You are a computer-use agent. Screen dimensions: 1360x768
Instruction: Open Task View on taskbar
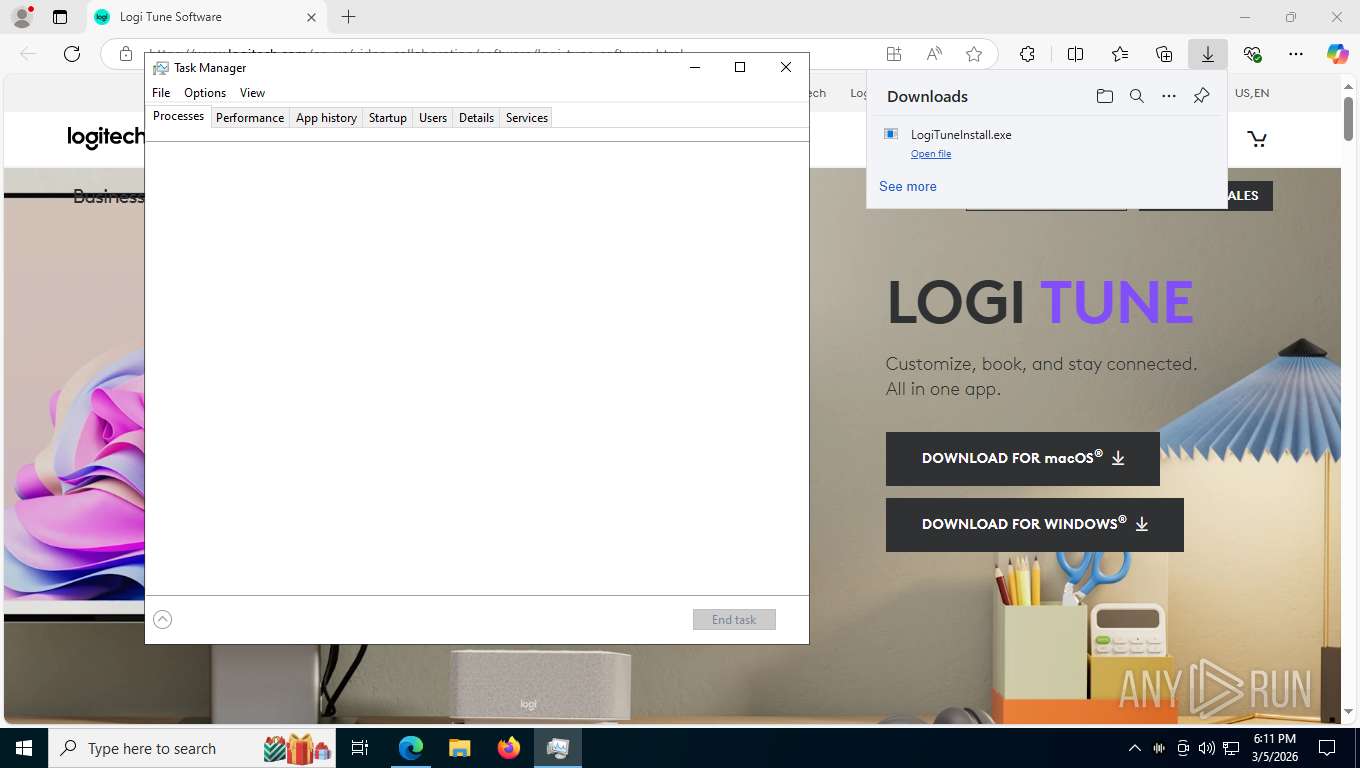tap(360, 748)
